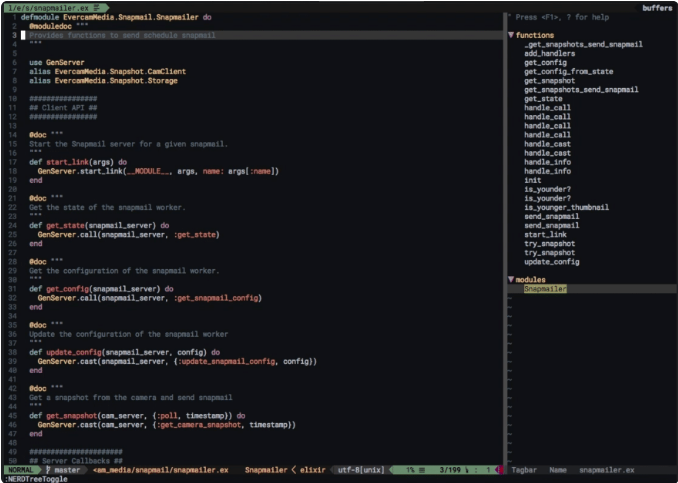
Task: Click the alias EvercamMedia.Snapshot.CamClient line
Action: [x=108, y=71]
